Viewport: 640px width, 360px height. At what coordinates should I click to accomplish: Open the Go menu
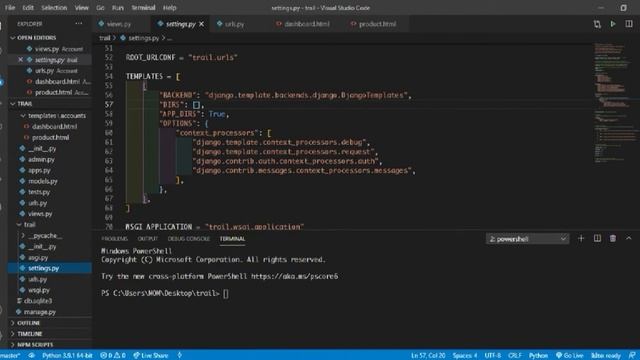tap(100, 8)
